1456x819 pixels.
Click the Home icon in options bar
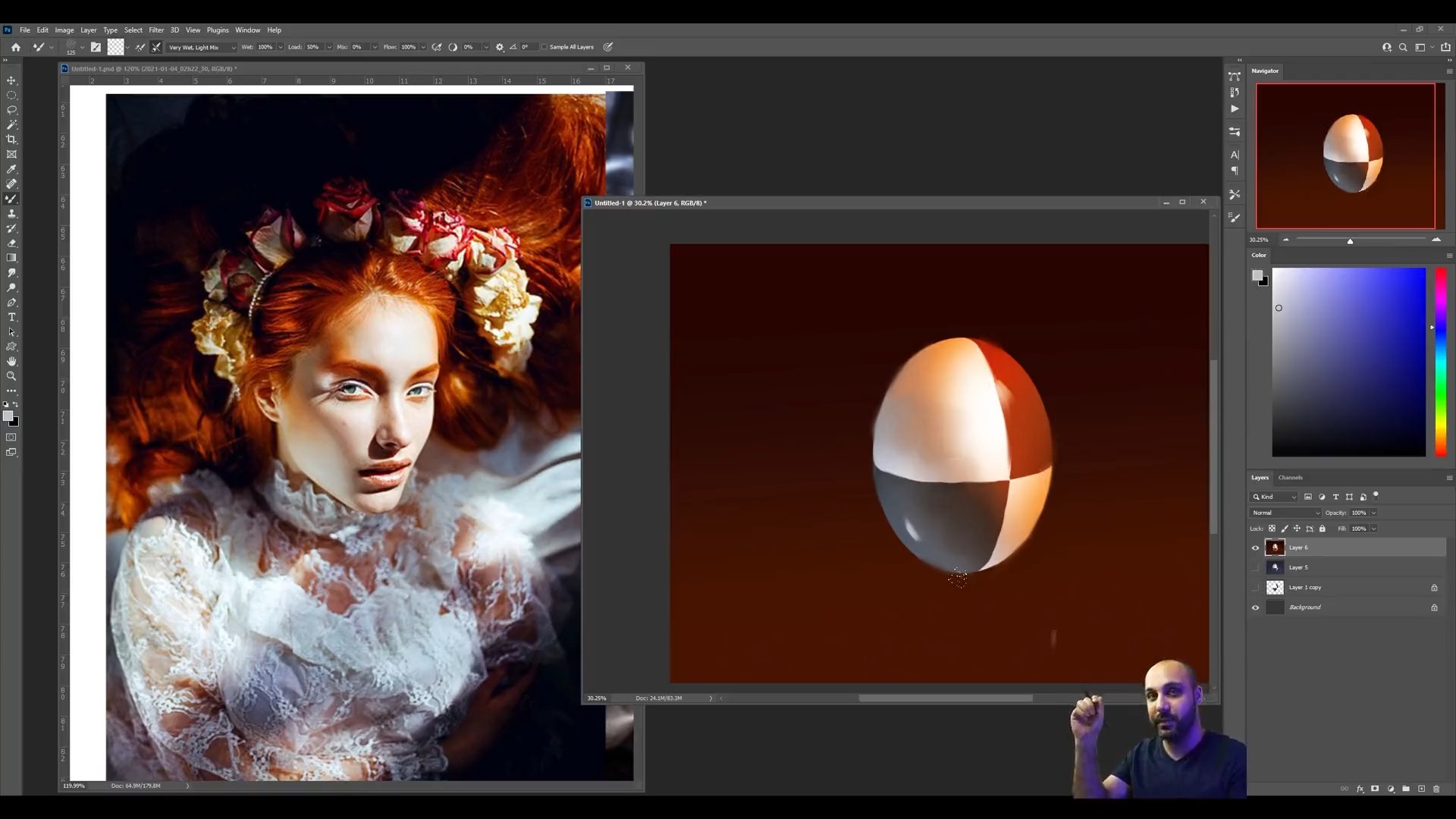click(15, 47)
